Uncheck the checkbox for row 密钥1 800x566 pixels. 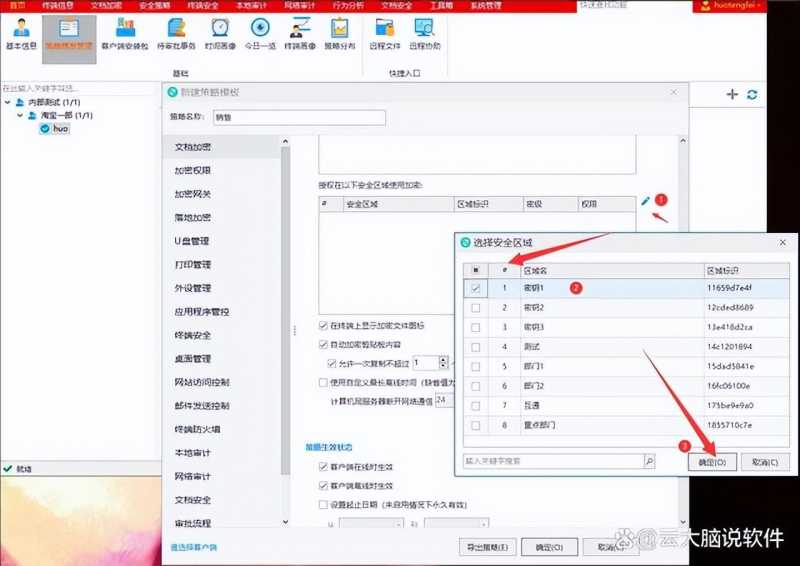(476, 288)
